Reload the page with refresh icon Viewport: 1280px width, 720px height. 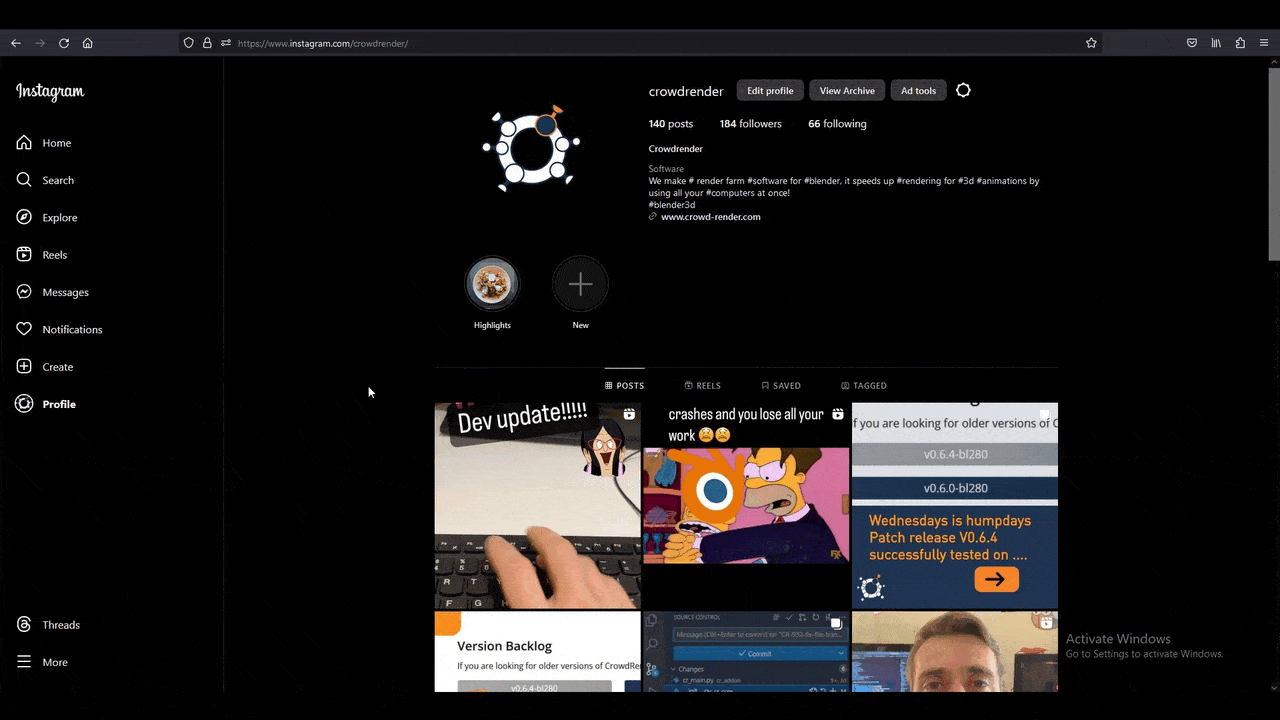[64, 43]
